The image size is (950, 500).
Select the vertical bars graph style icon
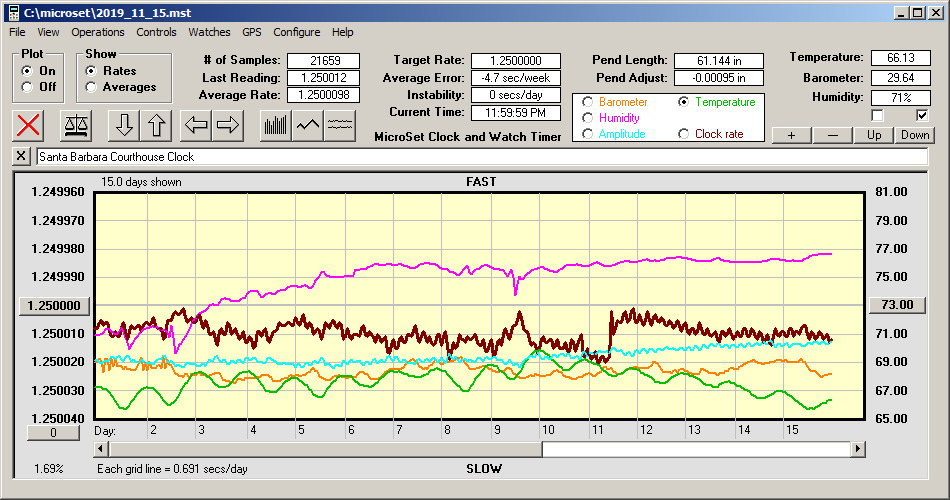click(276, 125)
